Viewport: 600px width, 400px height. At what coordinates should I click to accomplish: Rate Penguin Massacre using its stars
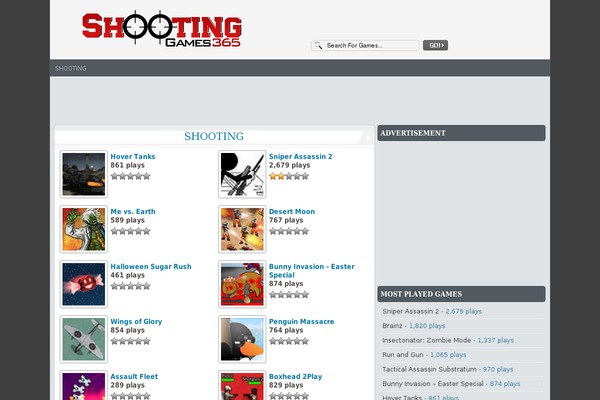click(289, 341)
